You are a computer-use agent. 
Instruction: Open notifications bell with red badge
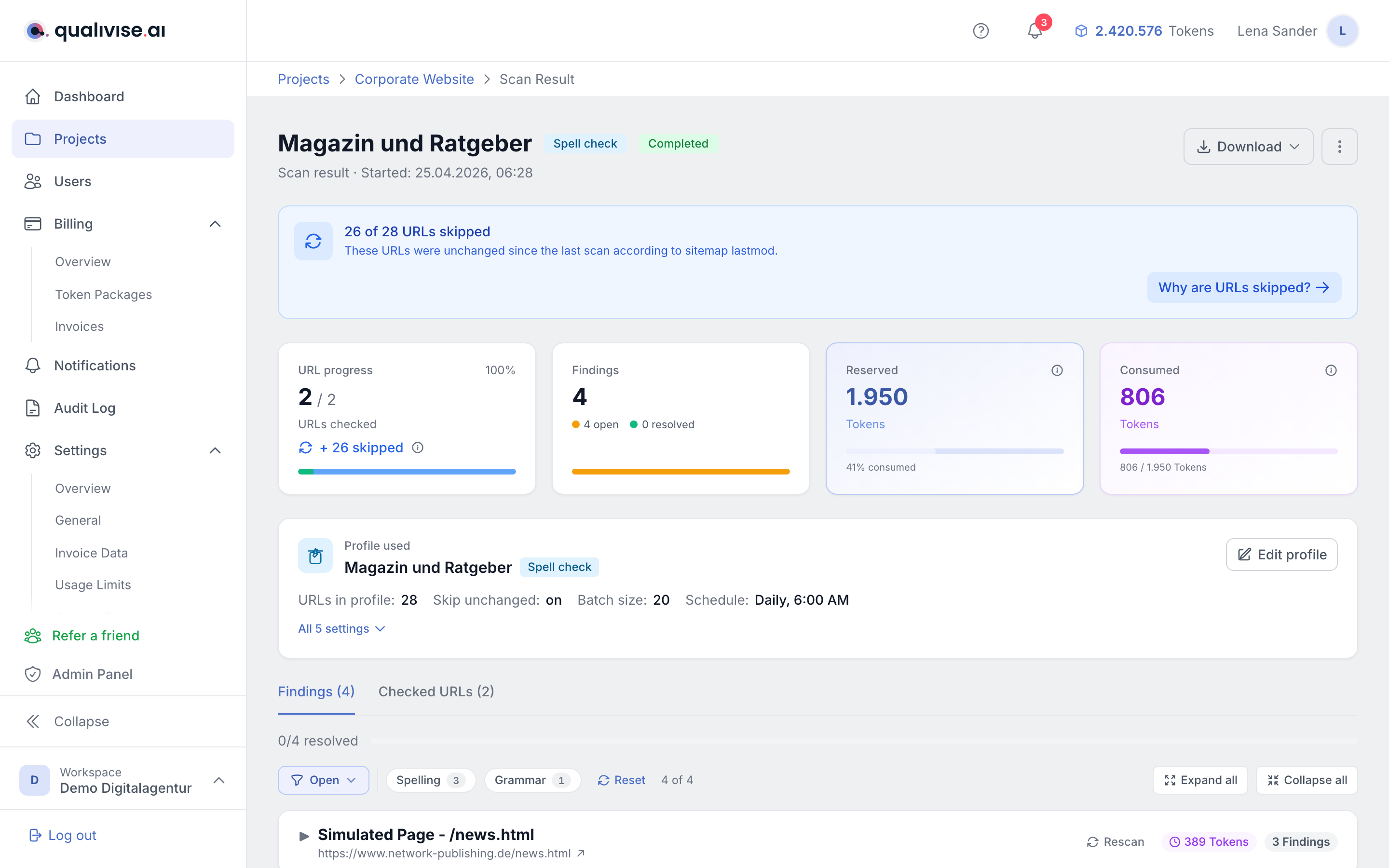click(1035, 31)
